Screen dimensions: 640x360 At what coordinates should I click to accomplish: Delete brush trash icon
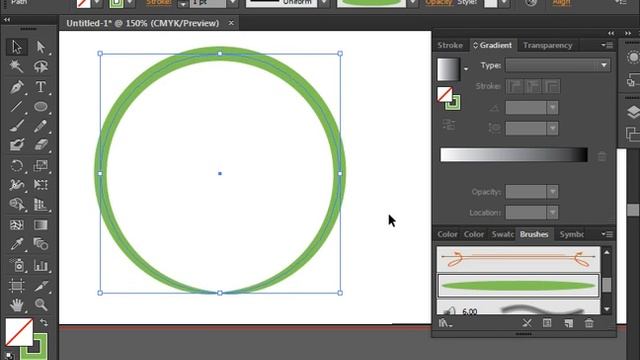coord(589,323)
